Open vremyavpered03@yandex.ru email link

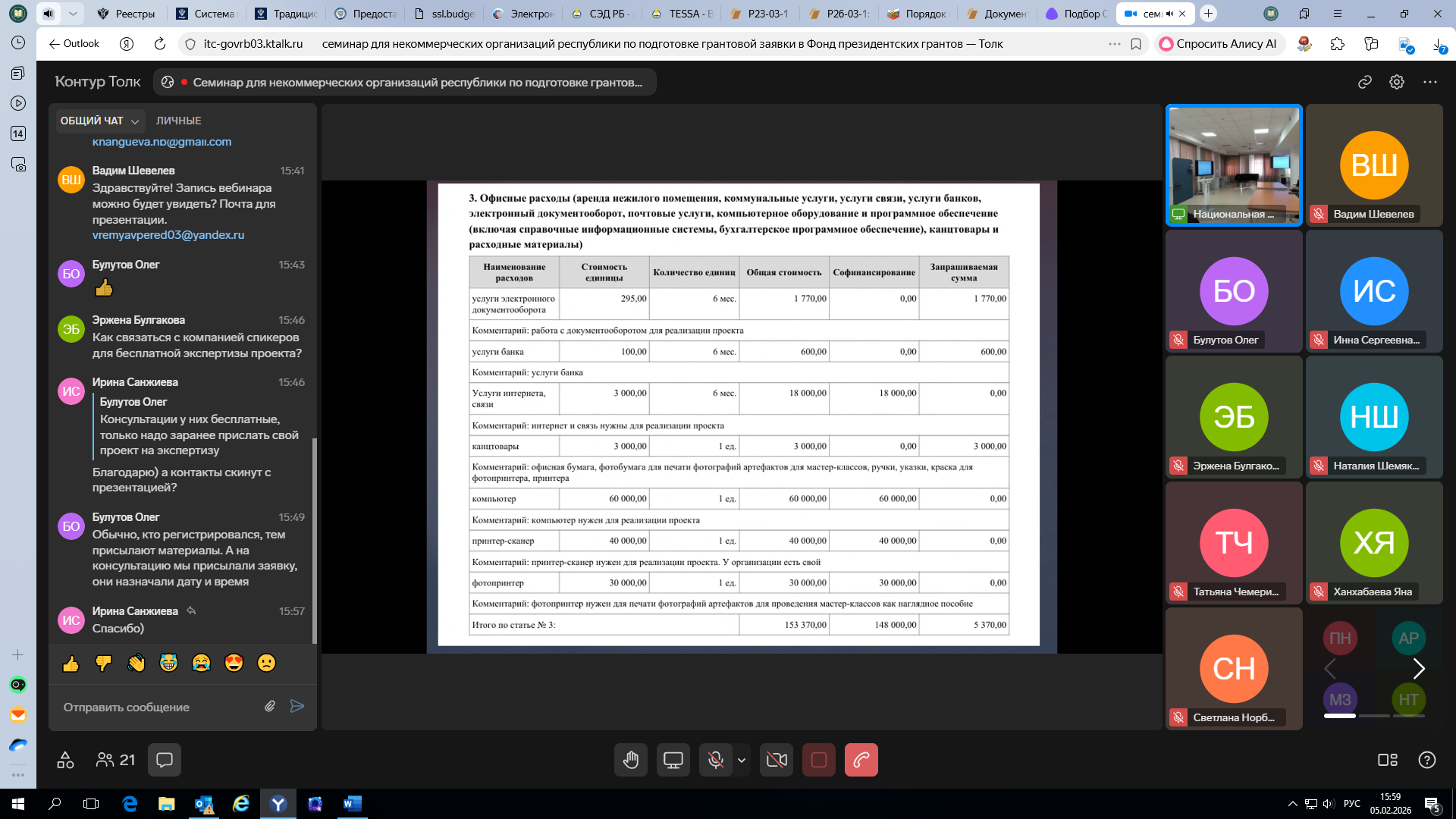tap(168, 235)
